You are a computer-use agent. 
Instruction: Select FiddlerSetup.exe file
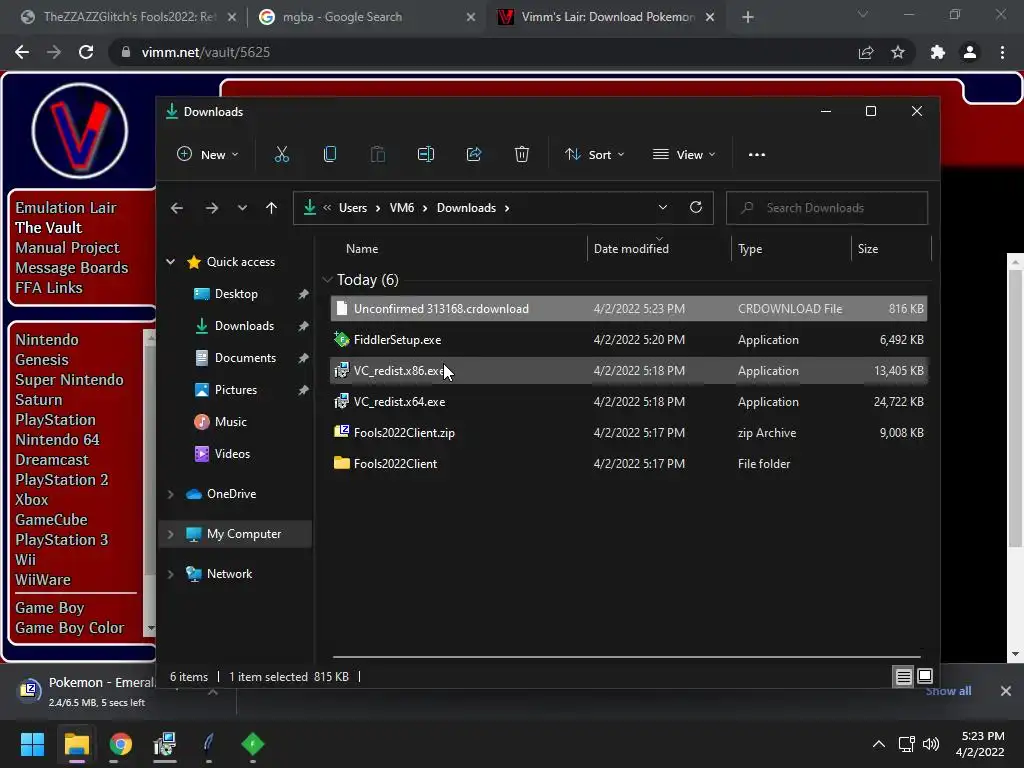pos(629,340)
